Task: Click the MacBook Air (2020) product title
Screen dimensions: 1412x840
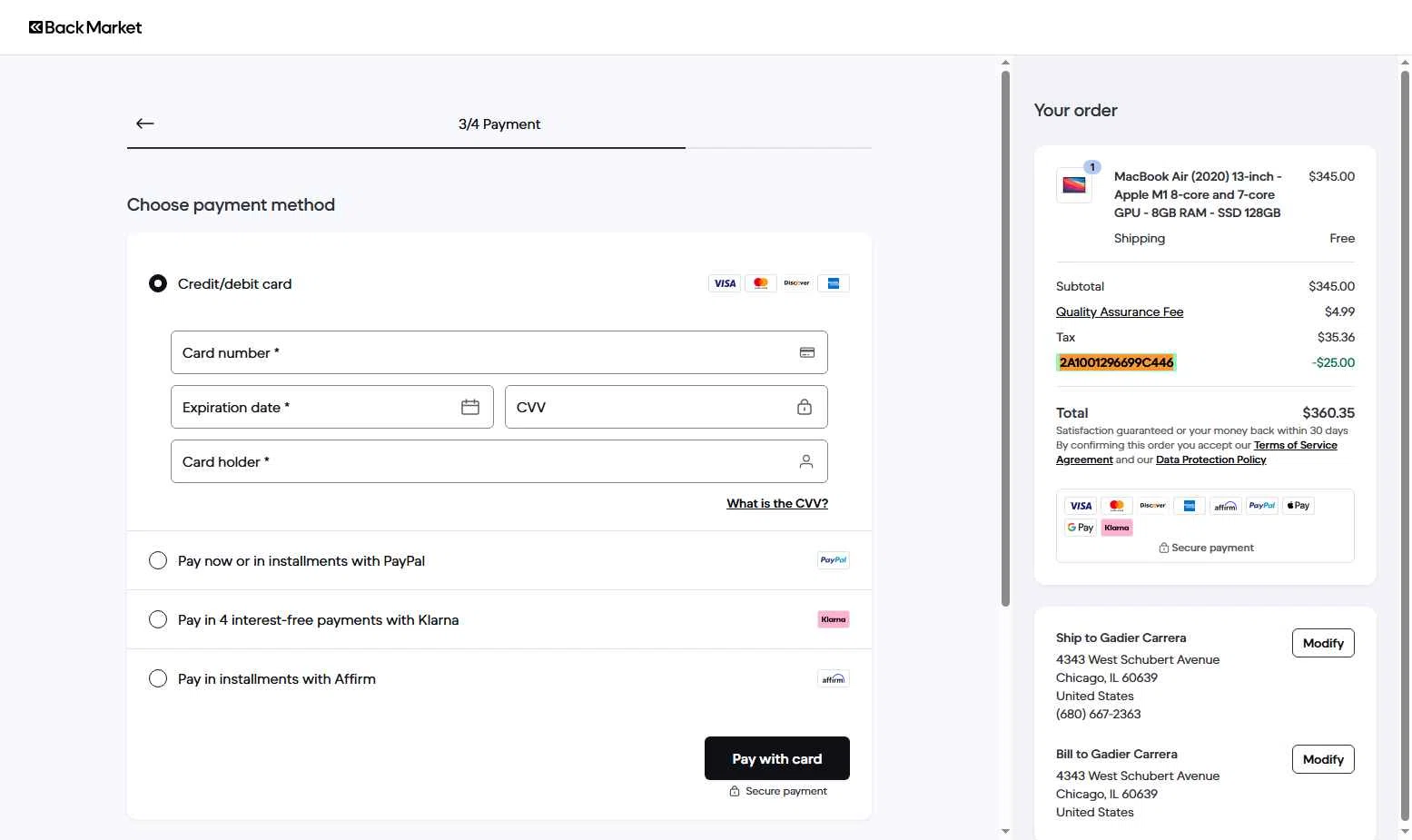Action: tap(1198, 194)
